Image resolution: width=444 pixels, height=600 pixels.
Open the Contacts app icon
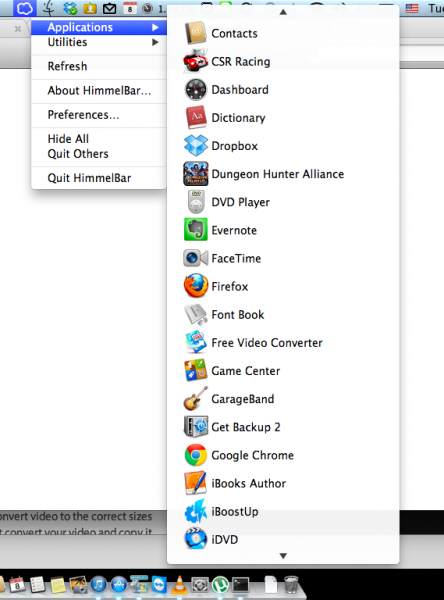(196, 33)
